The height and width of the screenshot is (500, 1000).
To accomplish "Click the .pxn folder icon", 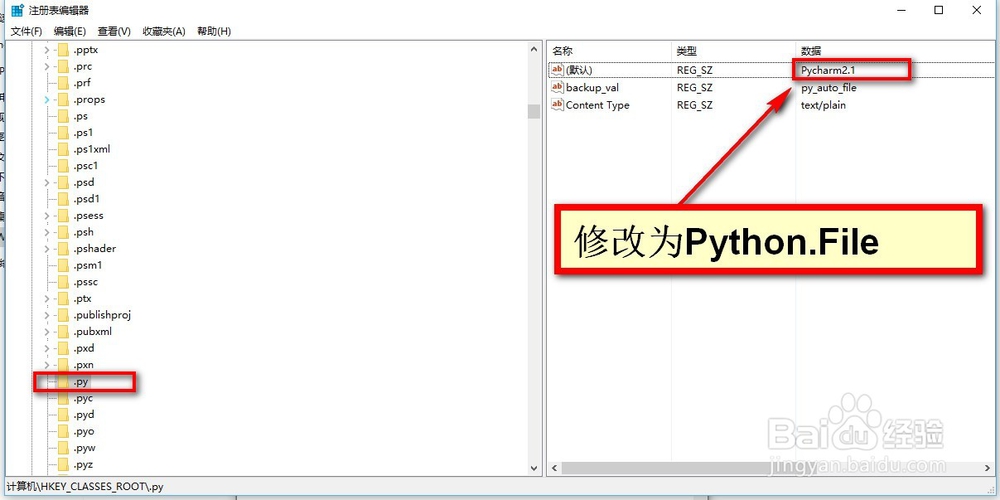I will 62,365.
